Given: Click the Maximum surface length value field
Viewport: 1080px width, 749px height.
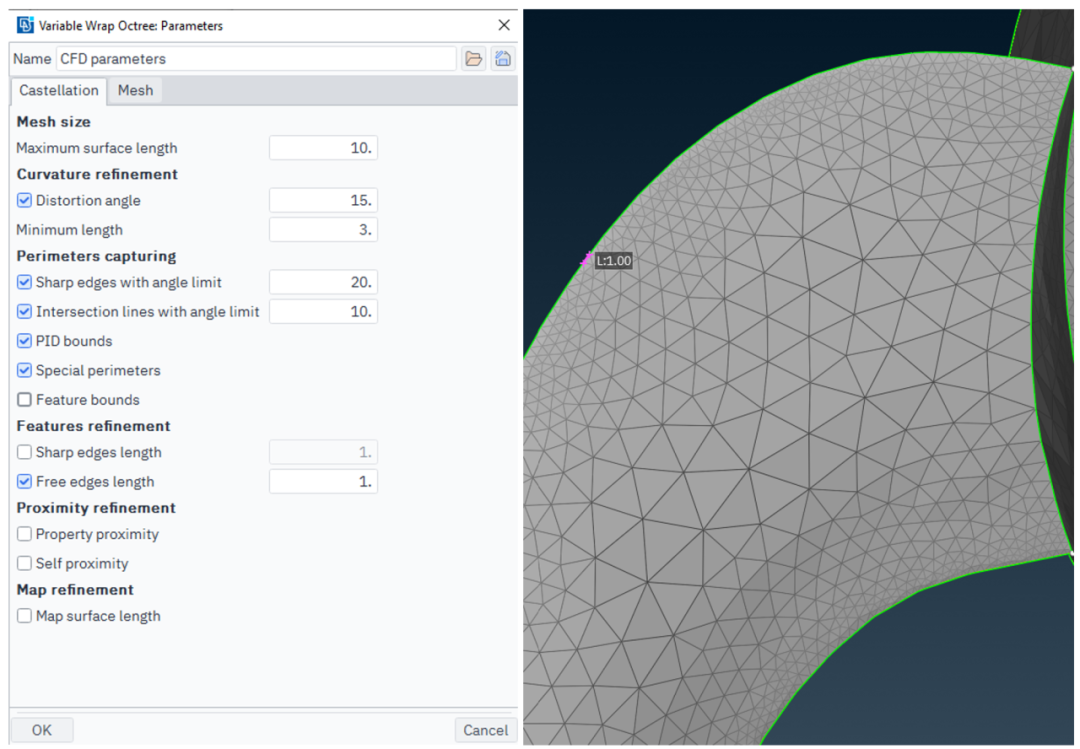Looking at the screenshot, I should [323, 148].
